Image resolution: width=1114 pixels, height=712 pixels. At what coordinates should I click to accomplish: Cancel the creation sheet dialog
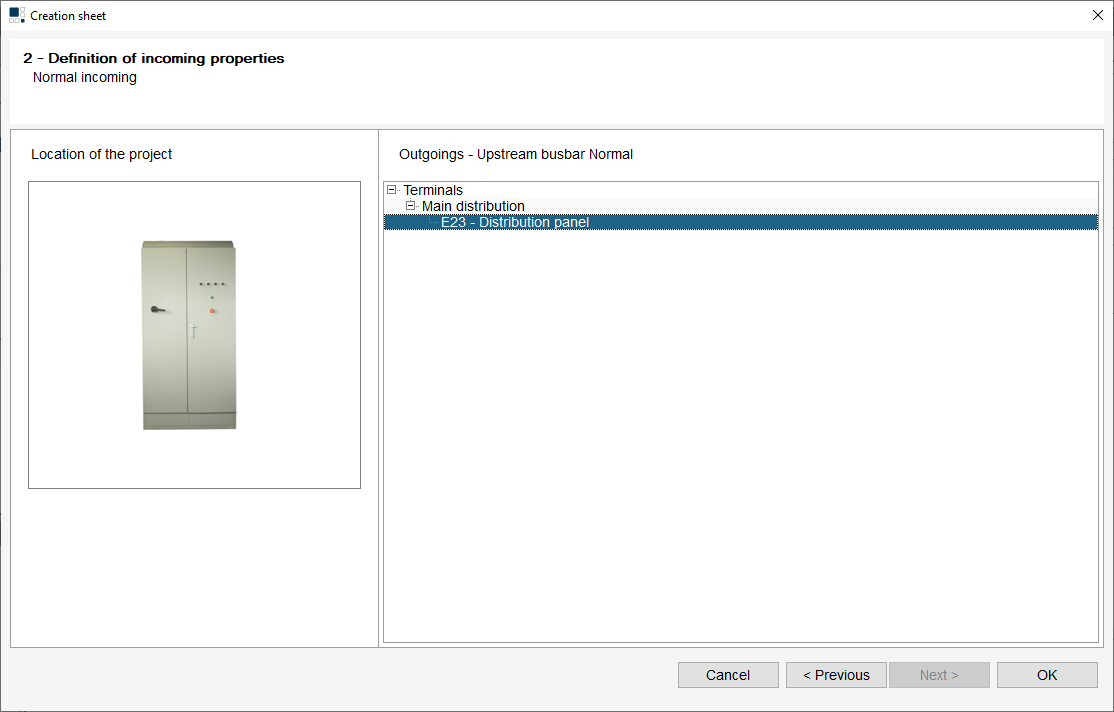[728, 674]
